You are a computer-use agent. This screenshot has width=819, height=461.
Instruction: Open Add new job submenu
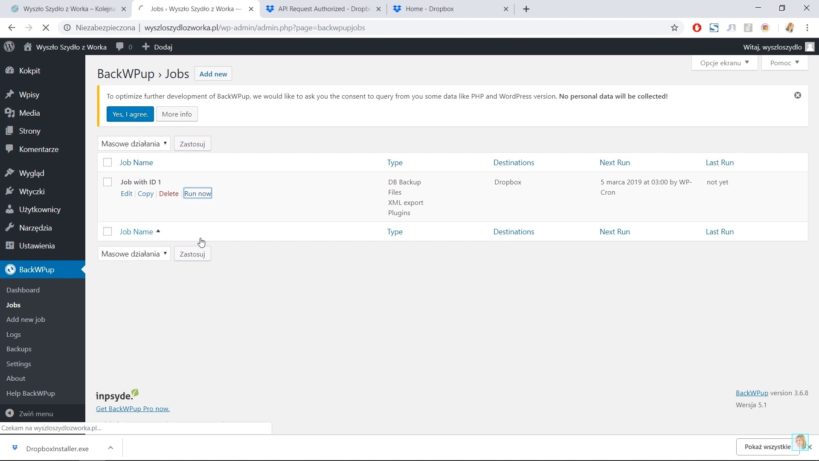point(26,320)
